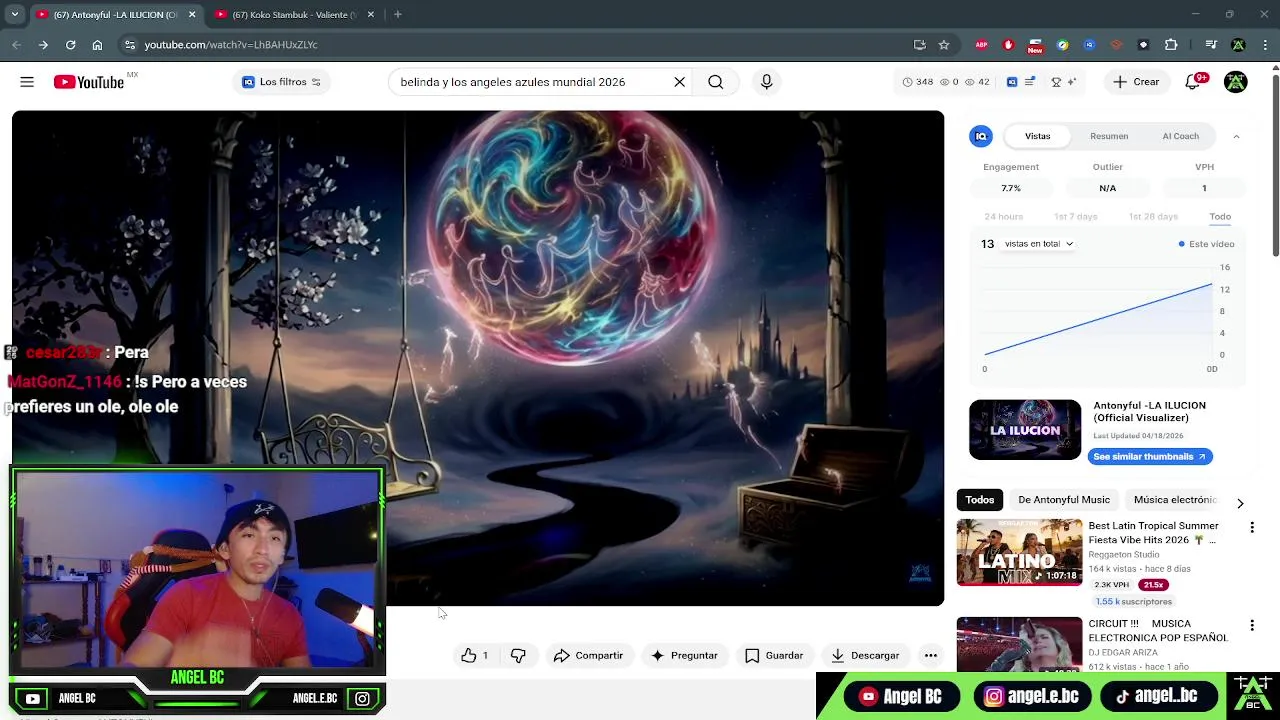This screenshot has height=720, width=1280.
Task: Click the Preguntar button
Action: (x=684, y=656)
